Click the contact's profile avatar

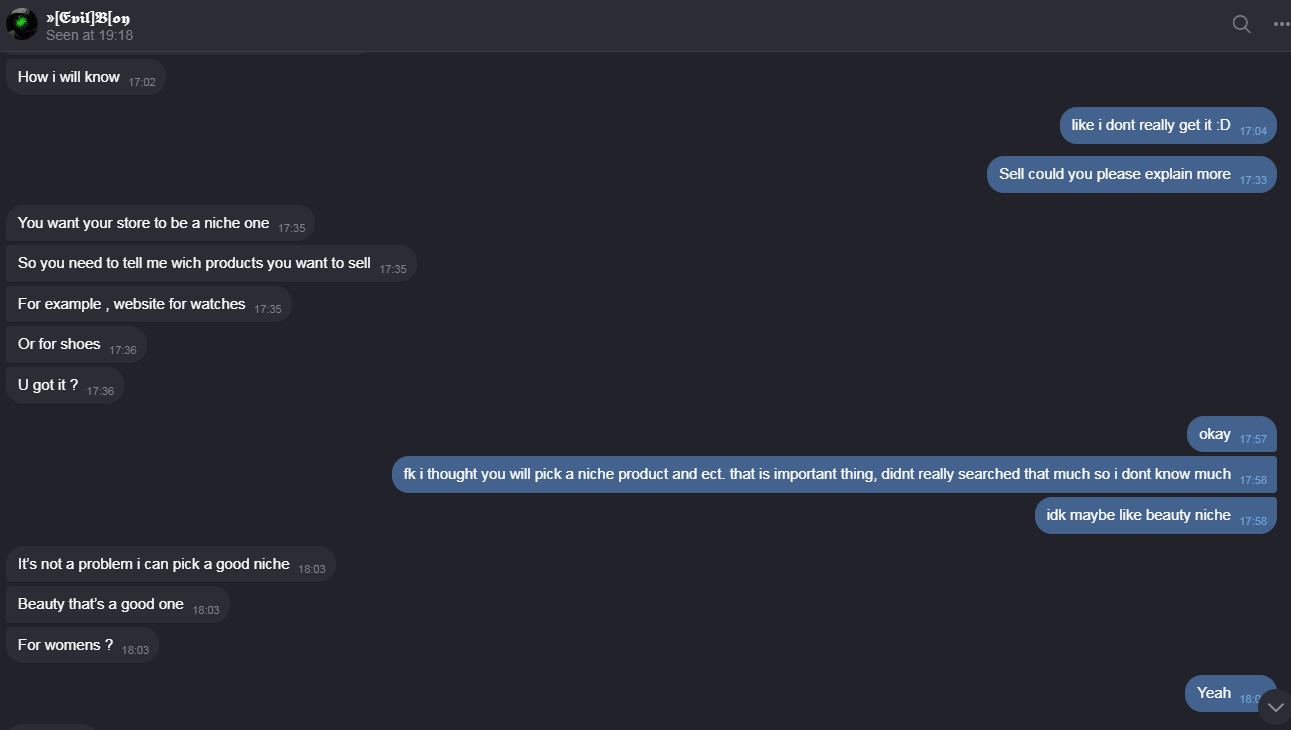(22, 24)
